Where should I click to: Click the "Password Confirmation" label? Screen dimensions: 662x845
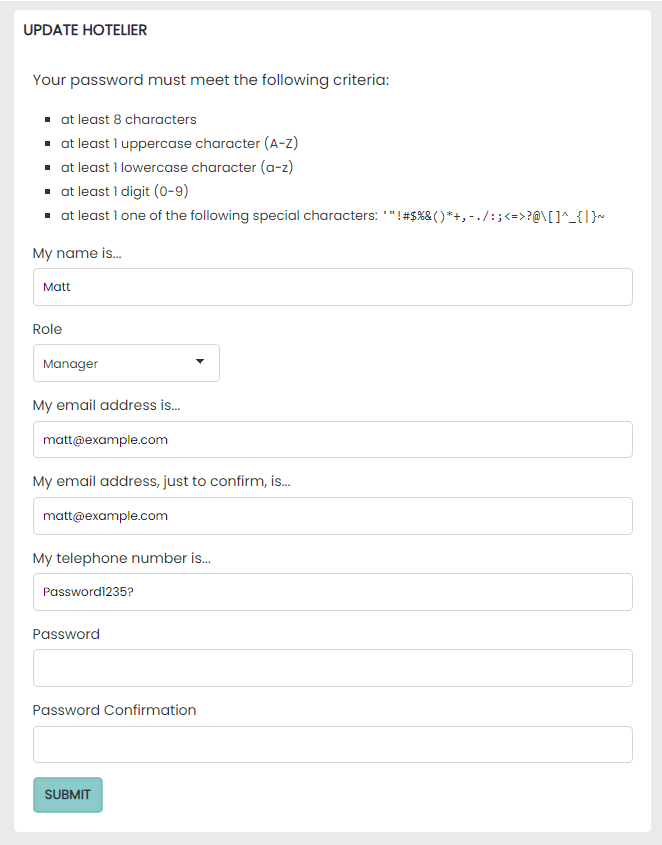[114, 710]
